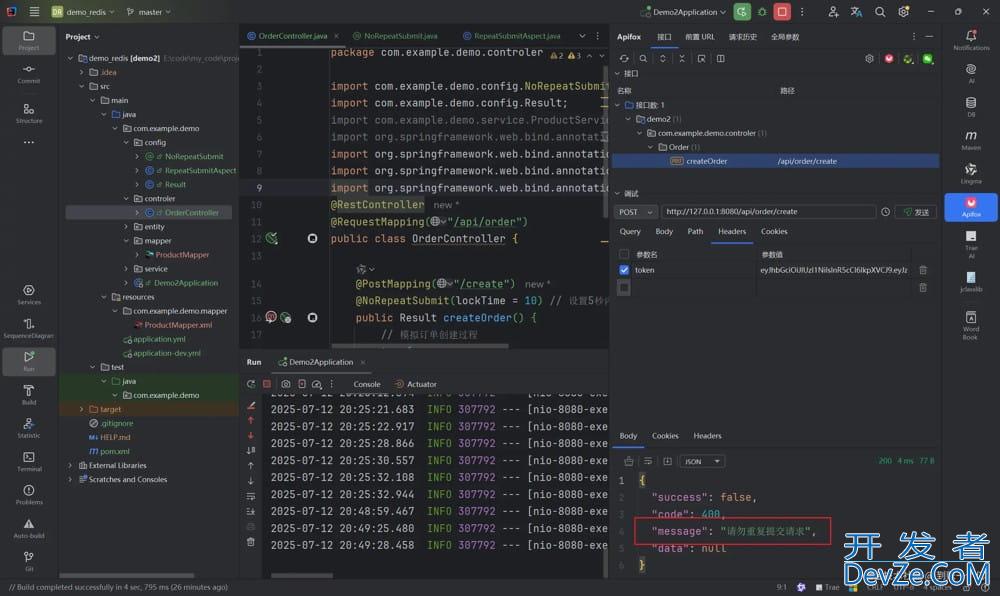
Task: Open the Body request tab
Action: click(664, 232)
